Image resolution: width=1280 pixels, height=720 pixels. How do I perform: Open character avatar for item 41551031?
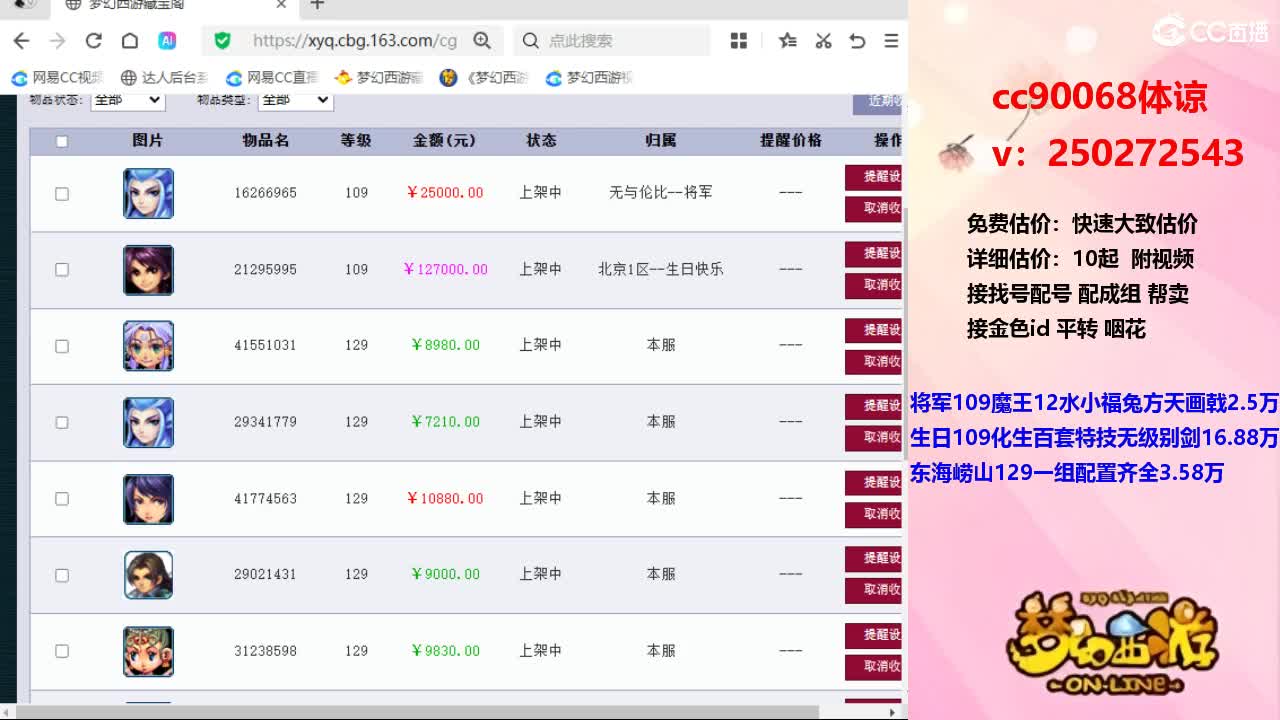coord(148,346)
